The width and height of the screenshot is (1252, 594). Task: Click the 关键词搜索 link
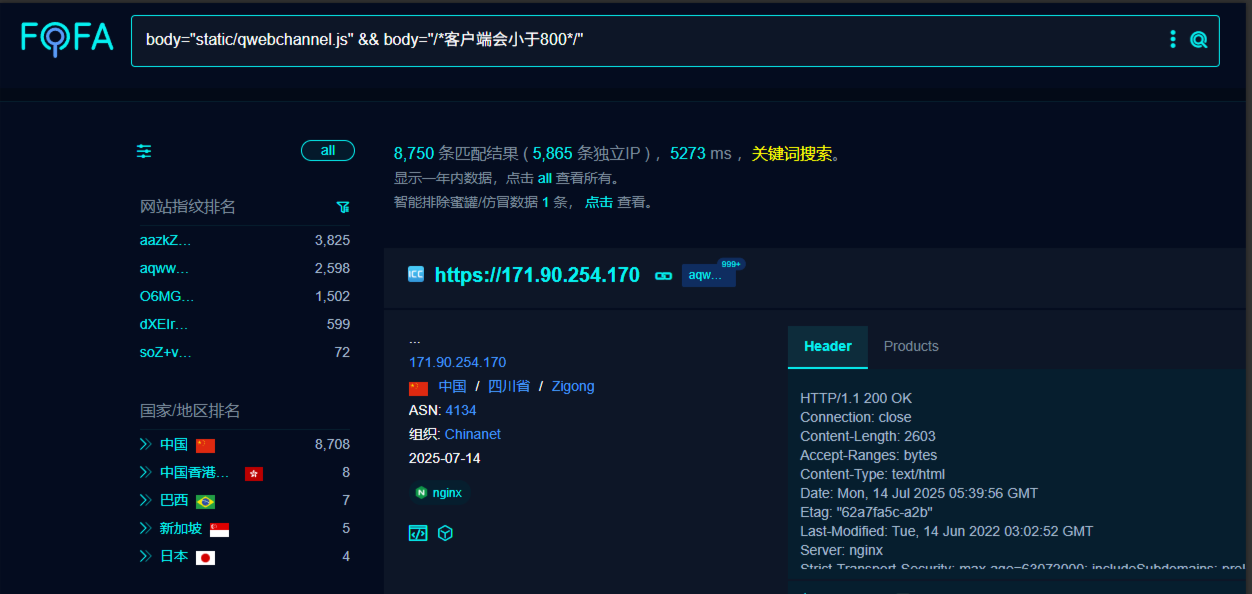click(x=792, y=154)
